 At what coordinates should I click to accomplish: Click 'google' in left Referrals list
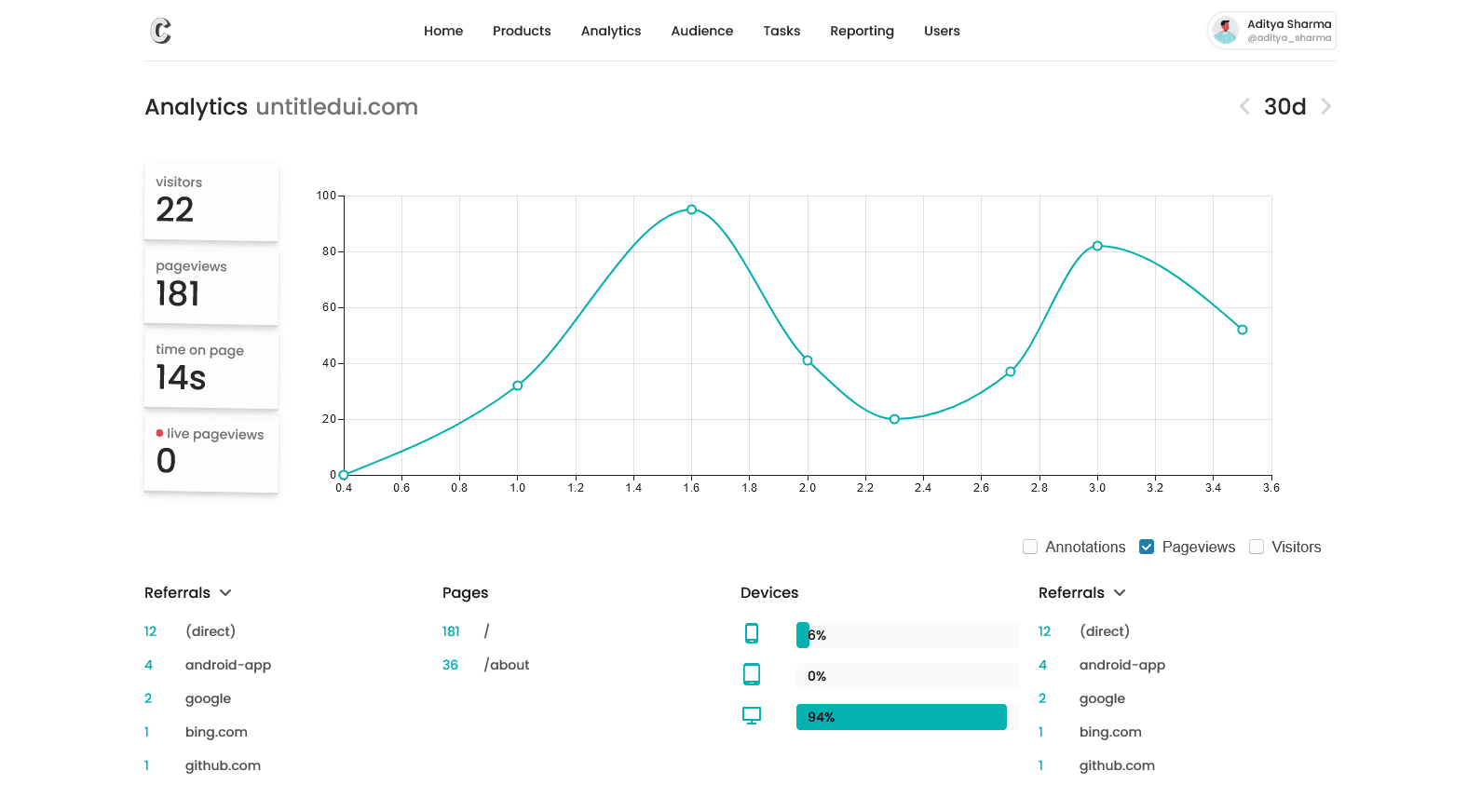208,698
